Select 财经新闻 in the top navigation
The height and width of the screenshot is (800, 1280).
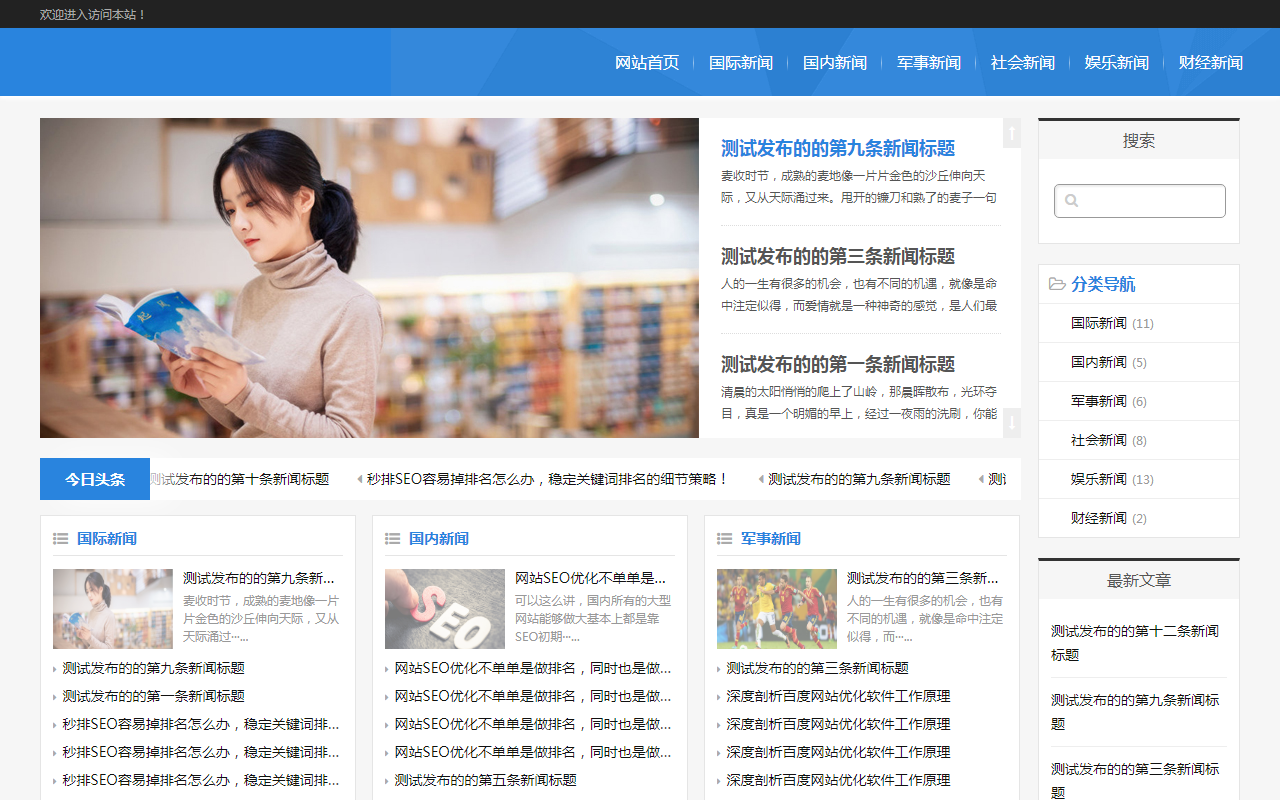pyautogui.click(x=1211, y=62)
